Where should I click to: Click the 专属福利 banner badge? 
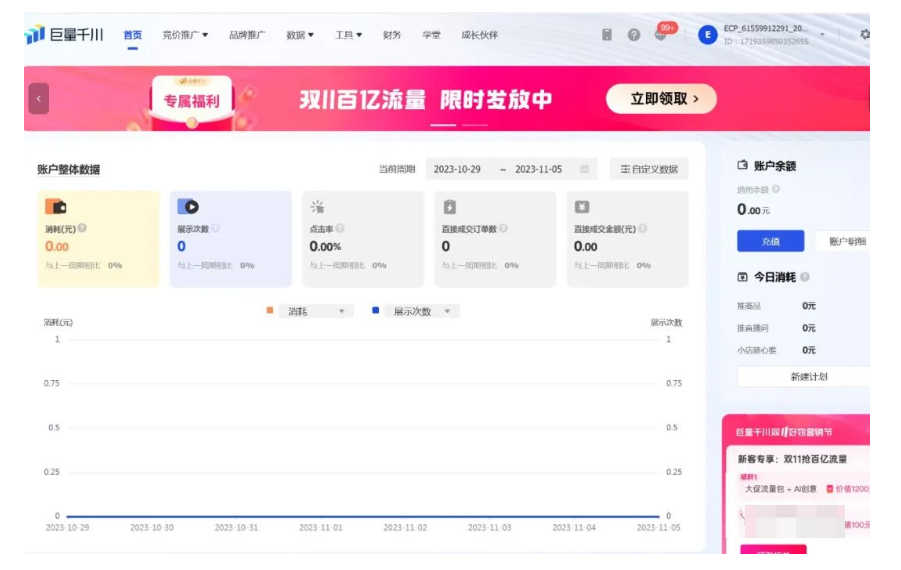(x=192, y=101)
